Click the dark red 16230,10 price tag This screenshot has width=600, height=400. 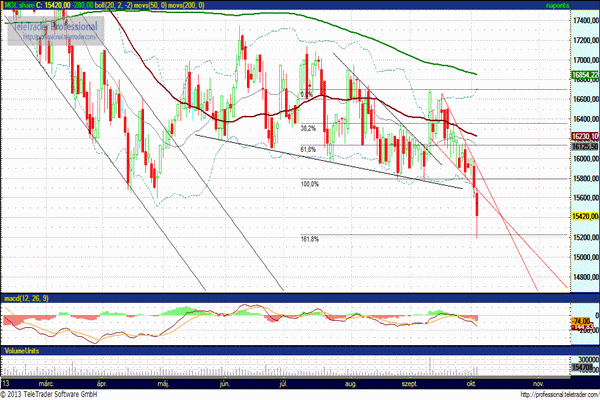[x=583, y=136]
